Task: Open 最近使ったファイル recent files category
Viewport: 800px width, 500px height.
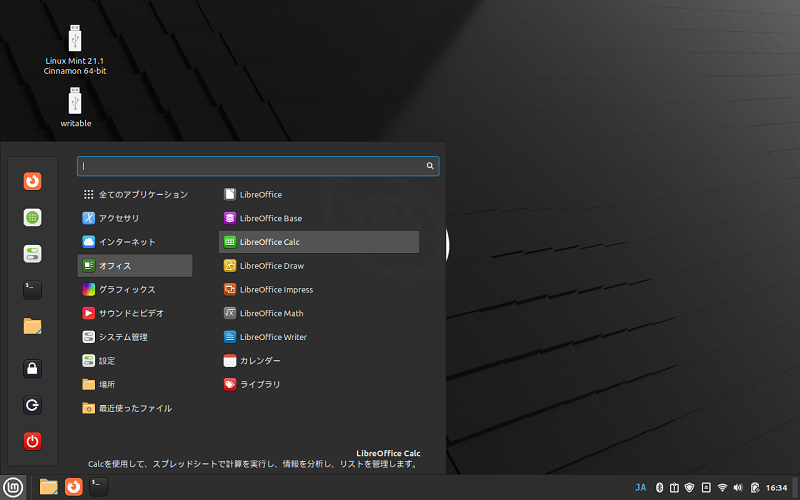Action: point(135,408)
